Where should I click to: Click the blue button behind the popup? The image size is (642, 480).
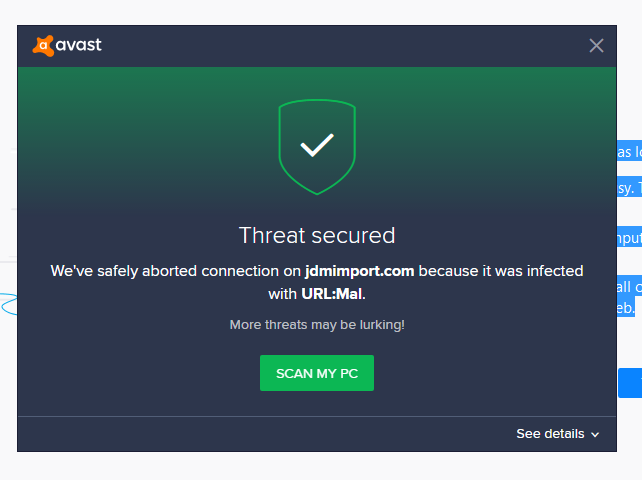click(630, 383)
